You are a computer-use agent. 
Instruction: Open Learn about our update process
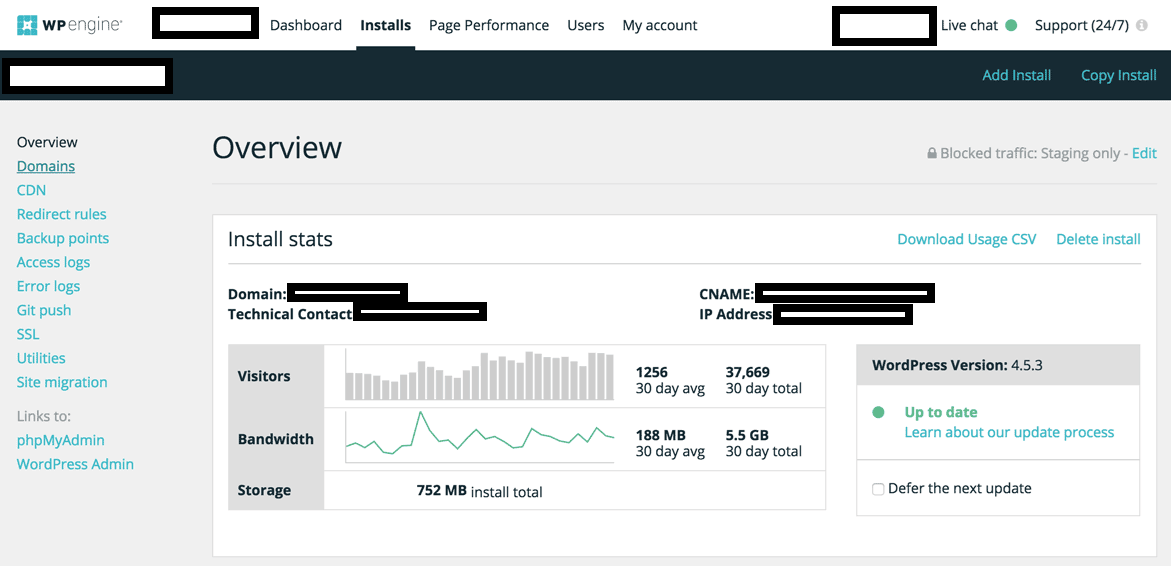(1009, 432)
